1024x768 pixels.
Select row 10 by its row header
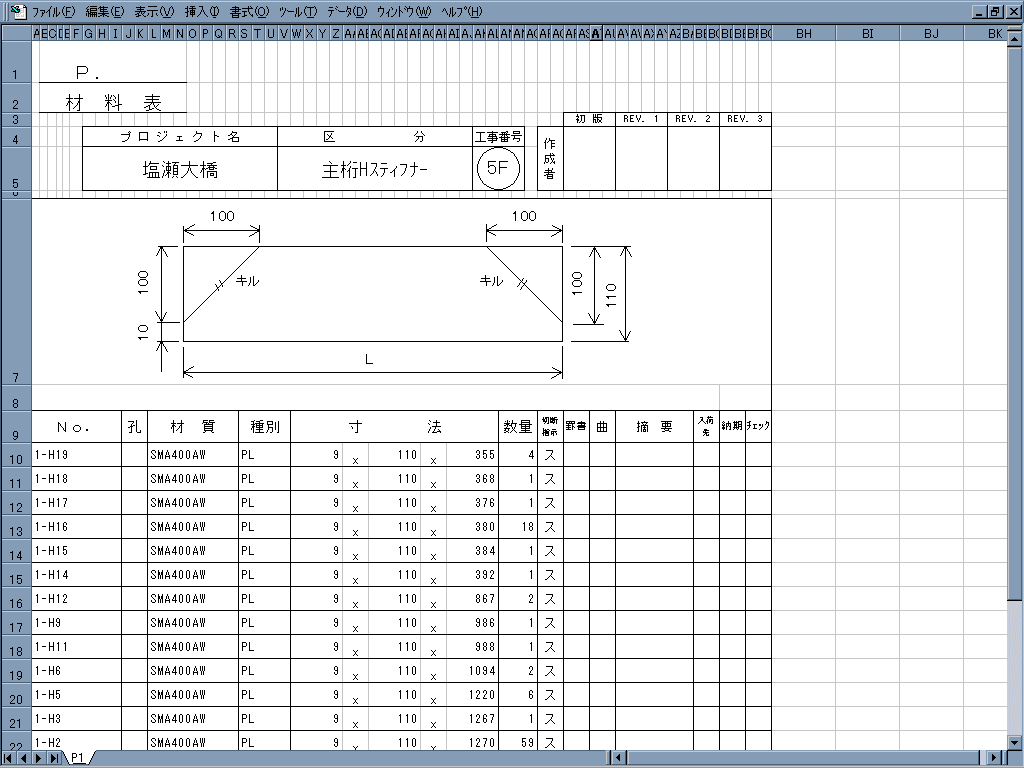pos(16,460)
